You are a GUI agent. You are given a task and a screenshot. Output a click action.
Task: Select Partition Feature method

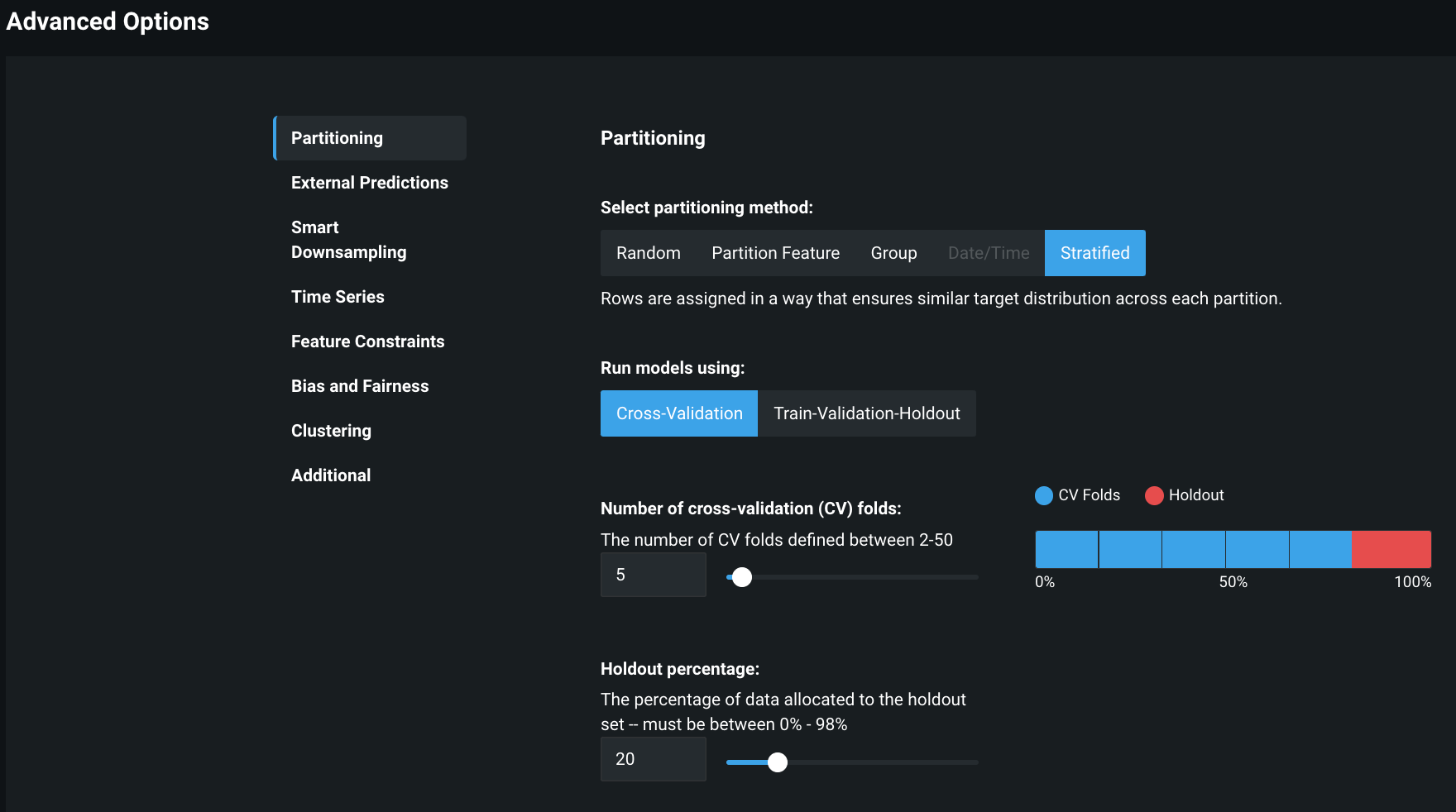click(x=775, y=253)
